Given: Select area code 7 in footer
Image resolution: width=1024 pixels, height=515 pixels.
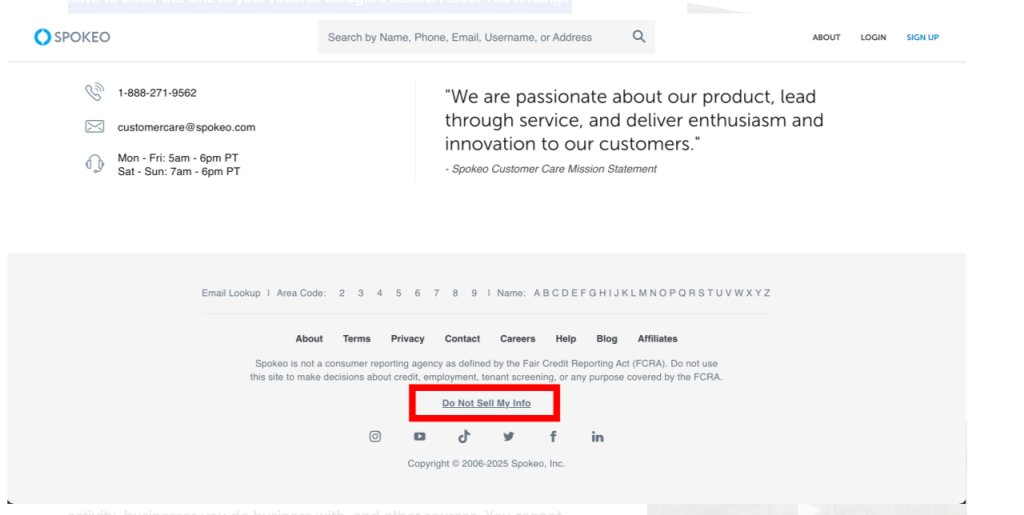Looking at the screenshot, I should pos(436,293).
